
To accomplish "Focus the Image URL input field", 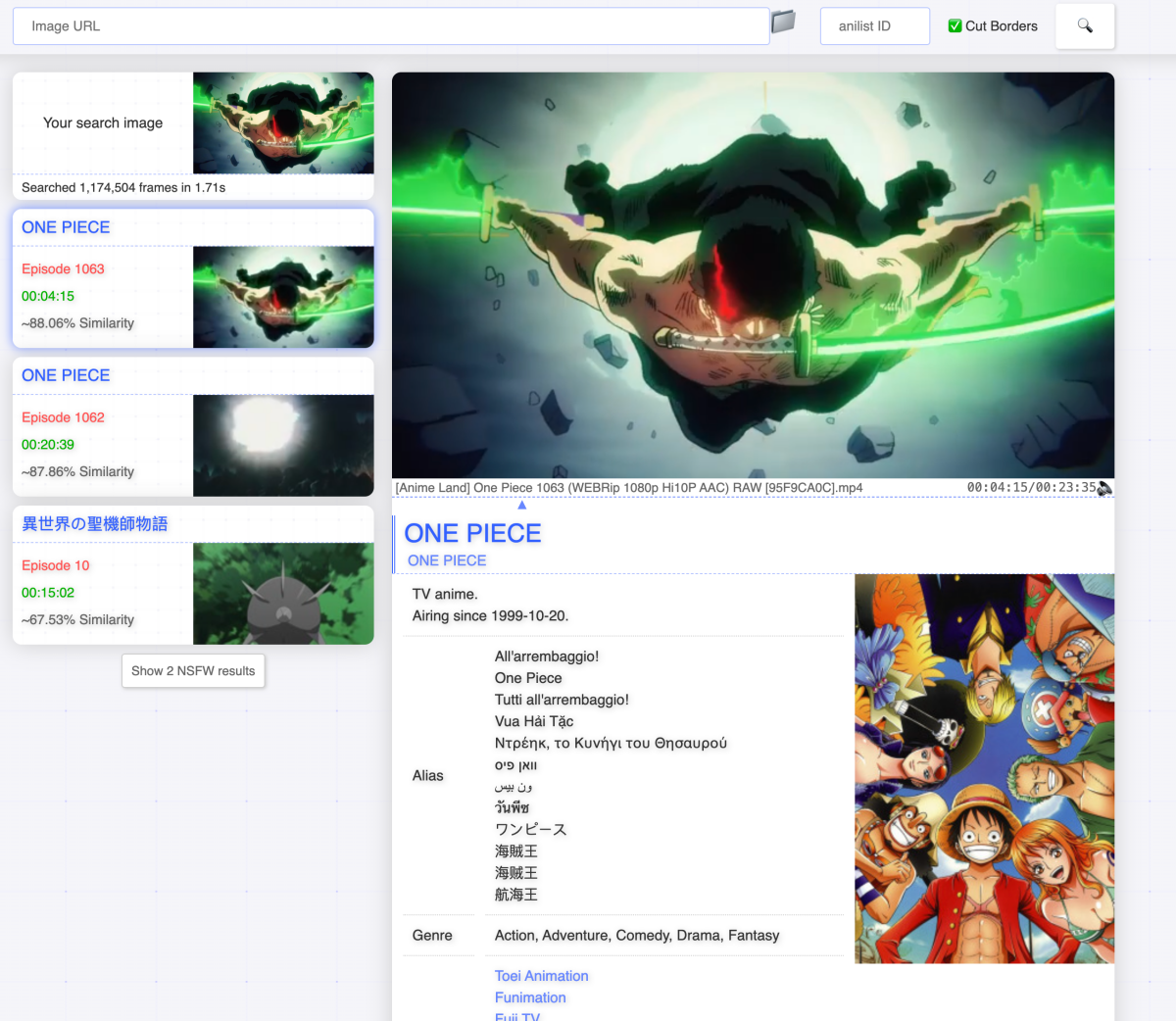I will coord(391,26).
